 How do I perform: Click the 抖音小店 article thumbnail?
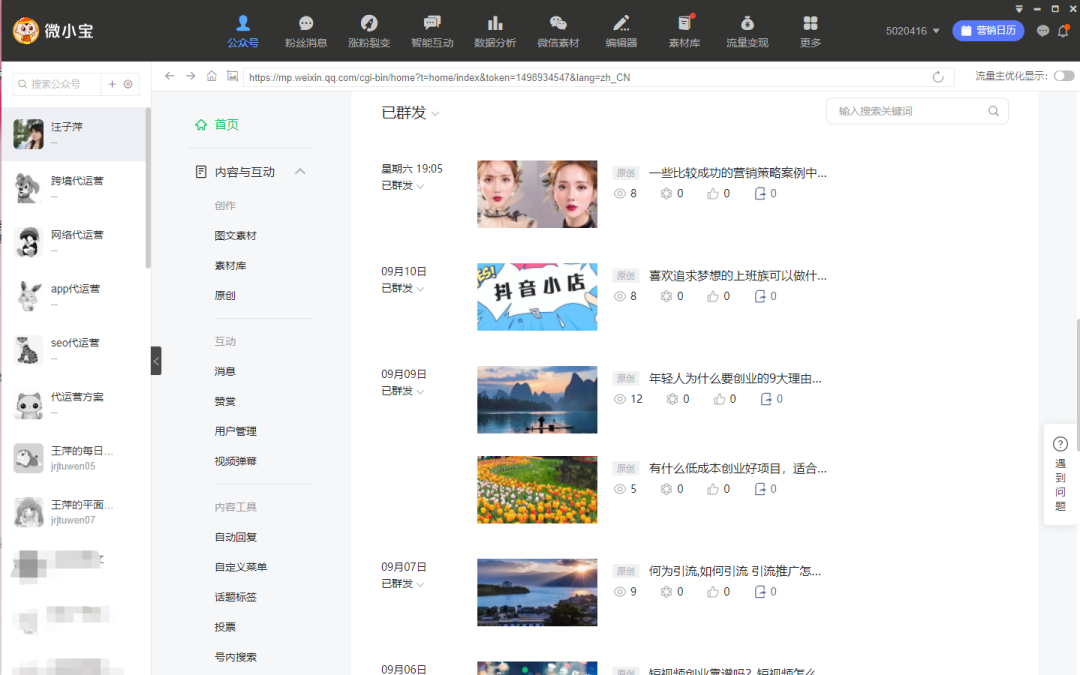(537, 297)
